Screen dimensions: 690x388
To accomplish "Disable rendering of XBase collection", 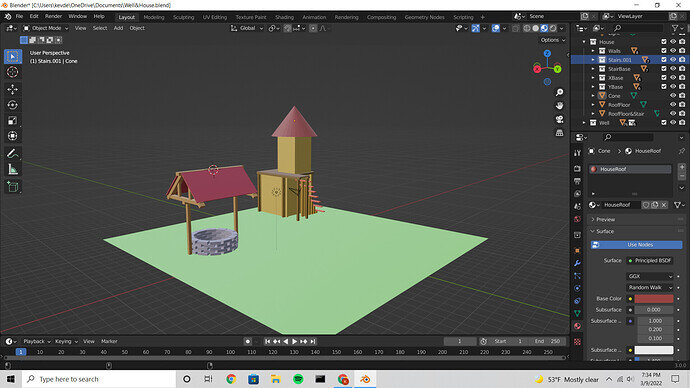I will pos(682,77).
